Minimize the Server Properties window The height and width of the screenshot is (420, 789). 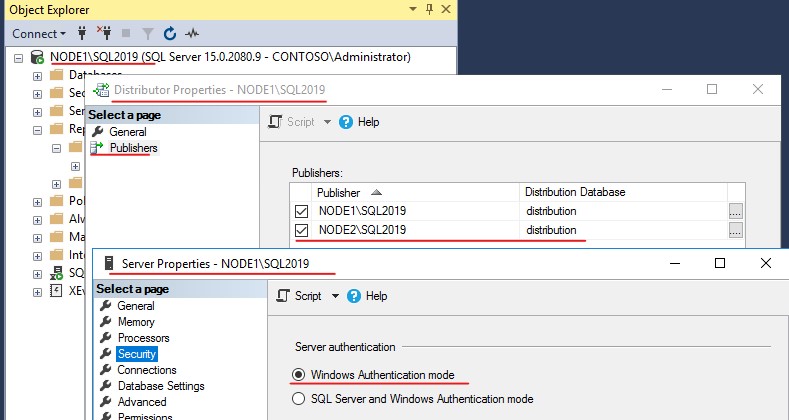point(674,263)
